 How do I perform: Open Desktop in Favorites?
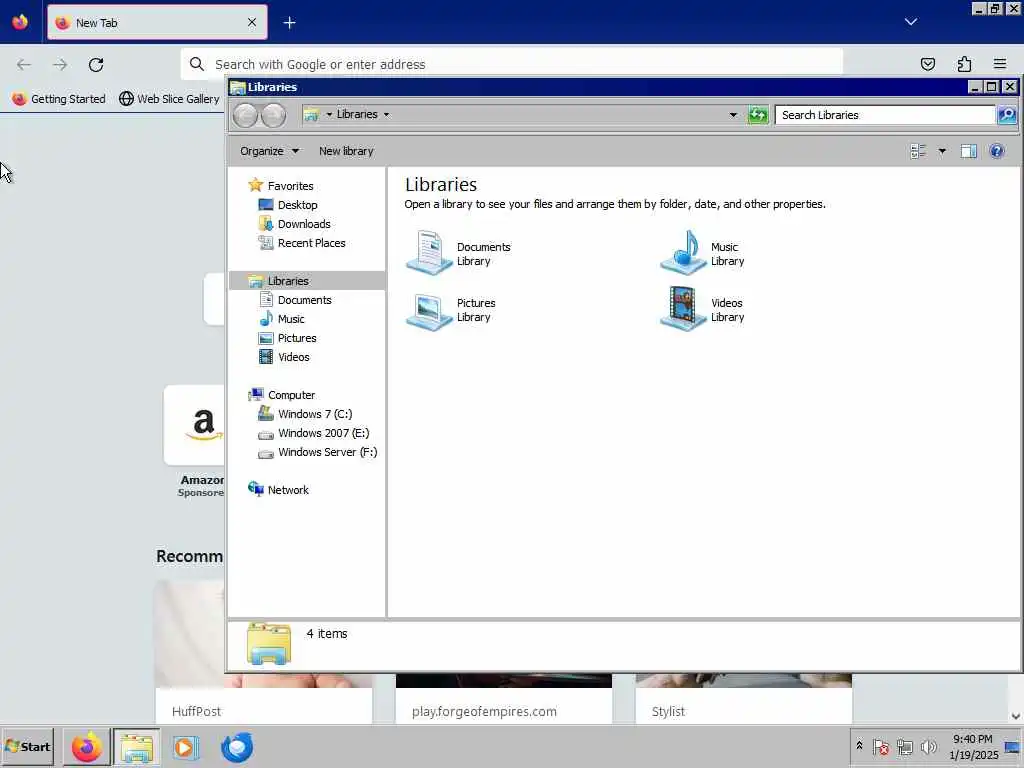[297, 205]
